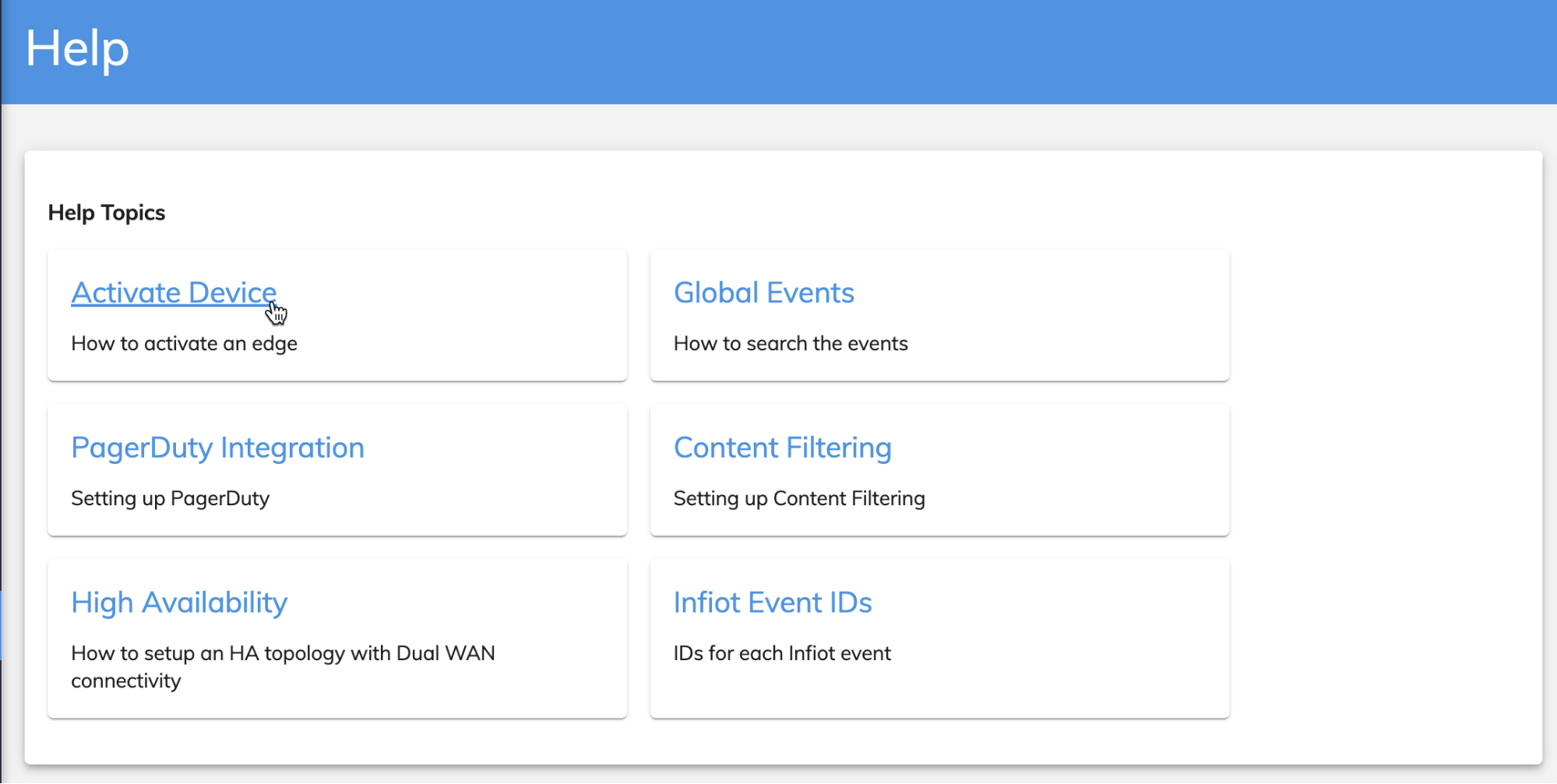Click the Help Topics section heading
This screenshot has width=1557, height=784.
pyautogui.click(x=107, y=213)
